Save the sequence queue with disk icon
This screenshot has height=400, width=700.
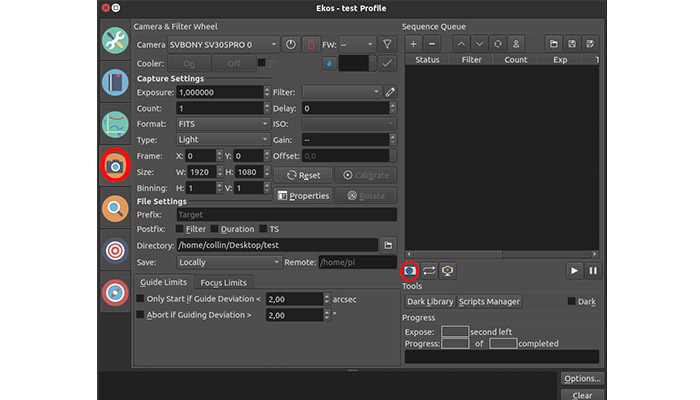pos(570,44)
